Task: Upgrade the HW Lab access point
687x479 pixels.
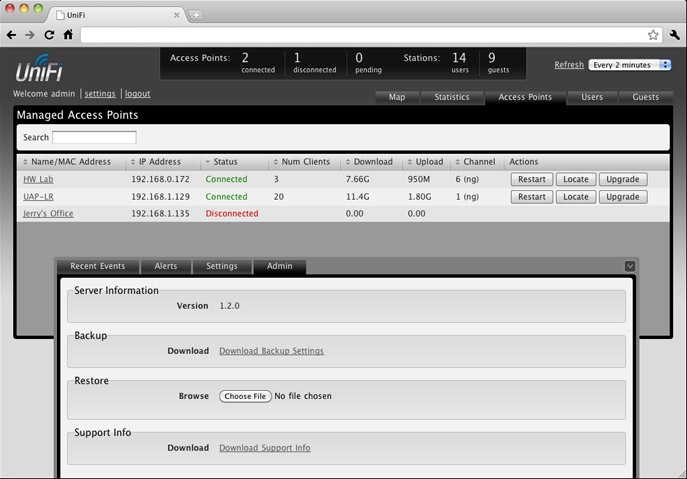Action: [x=623, y=179]
